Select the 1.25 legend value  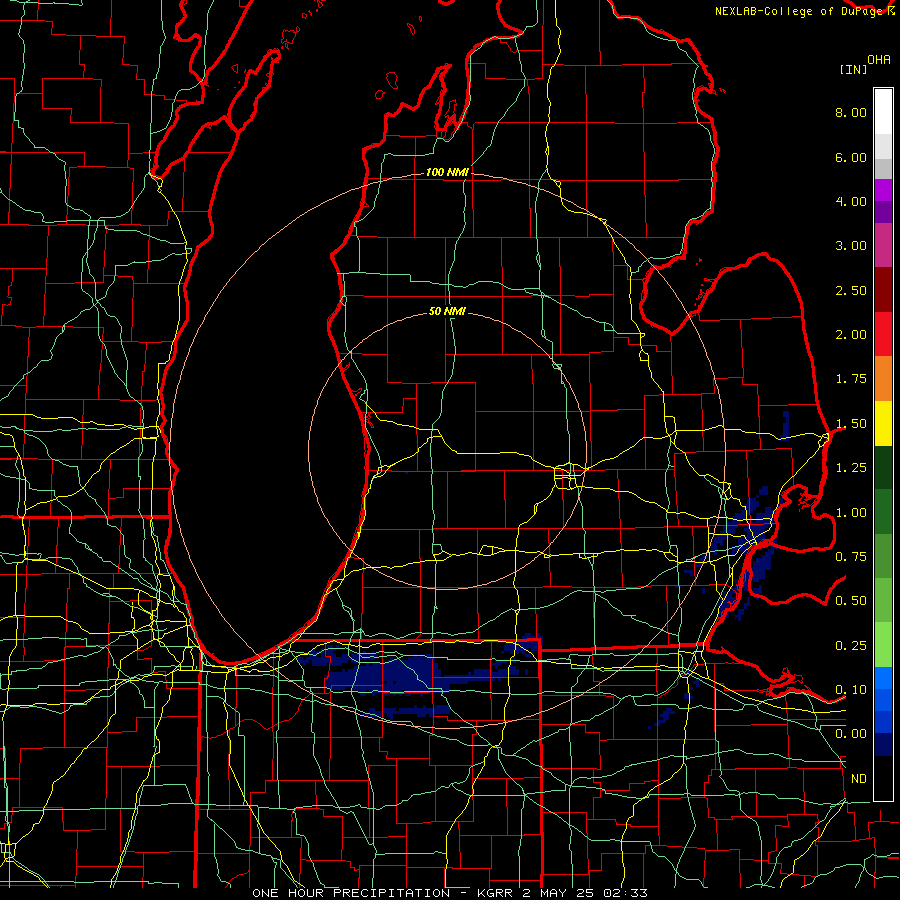[851, 468]
